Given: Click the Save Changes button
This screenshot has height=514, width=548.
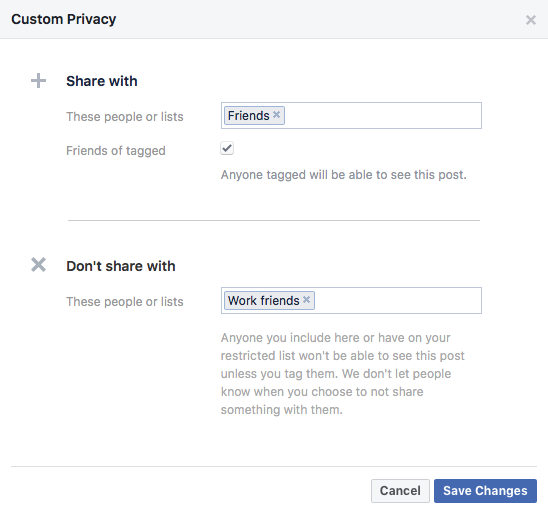Looking at the screenshot, I should tap(485, 491).
